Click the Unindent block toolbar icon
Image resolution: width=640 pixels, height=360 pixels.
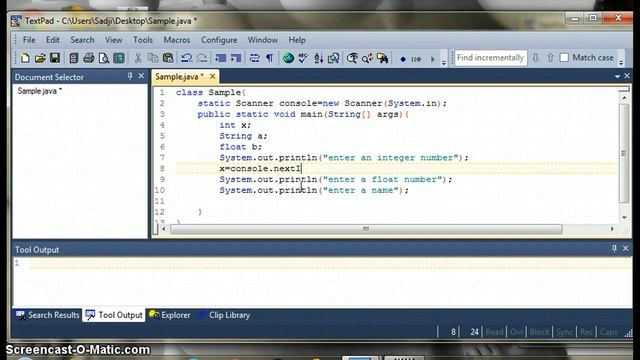pos(236,58)
